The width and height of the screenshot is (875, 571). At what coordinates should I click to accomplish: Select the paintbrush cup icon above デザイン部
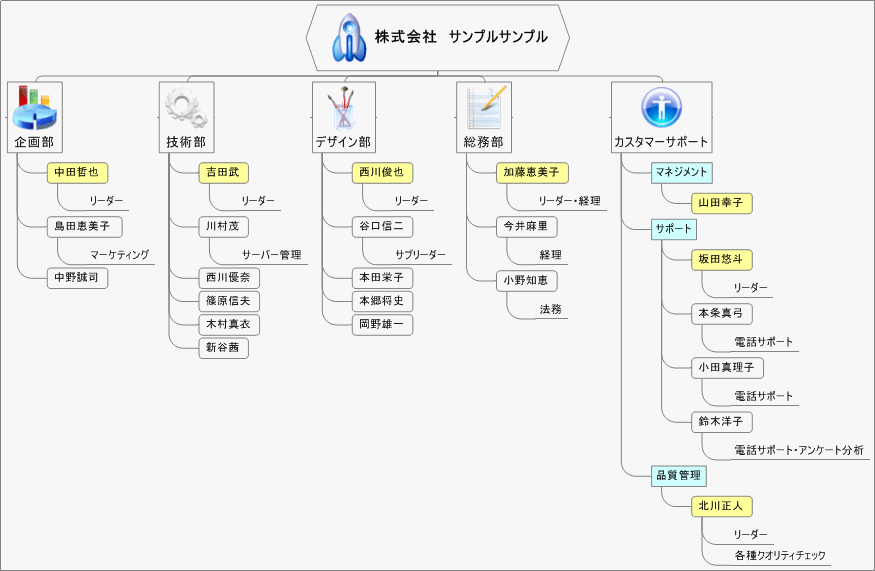(342, 107)
